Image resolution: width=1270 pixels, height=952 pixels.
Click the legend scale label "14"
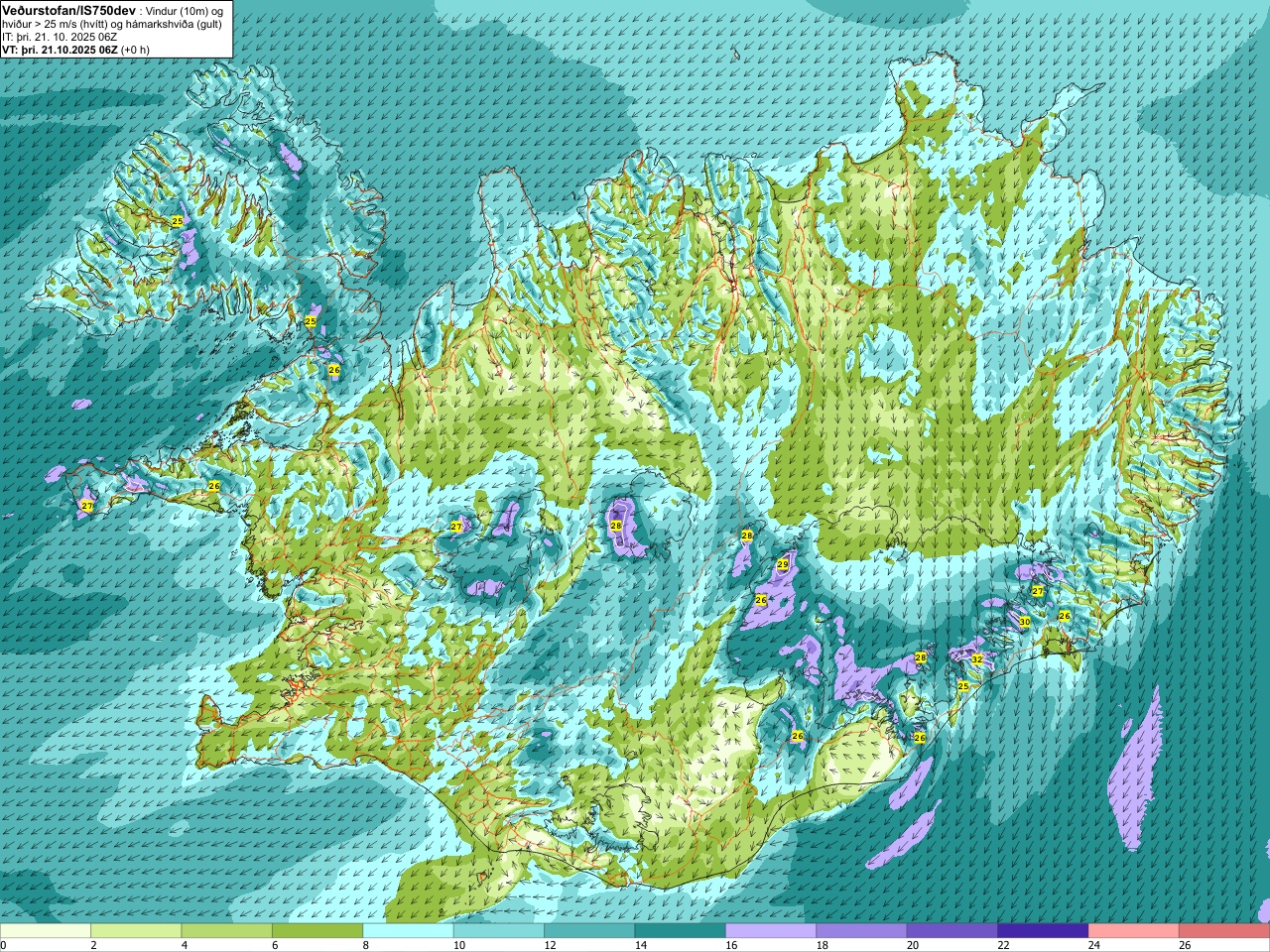click(x=640, y=945)
